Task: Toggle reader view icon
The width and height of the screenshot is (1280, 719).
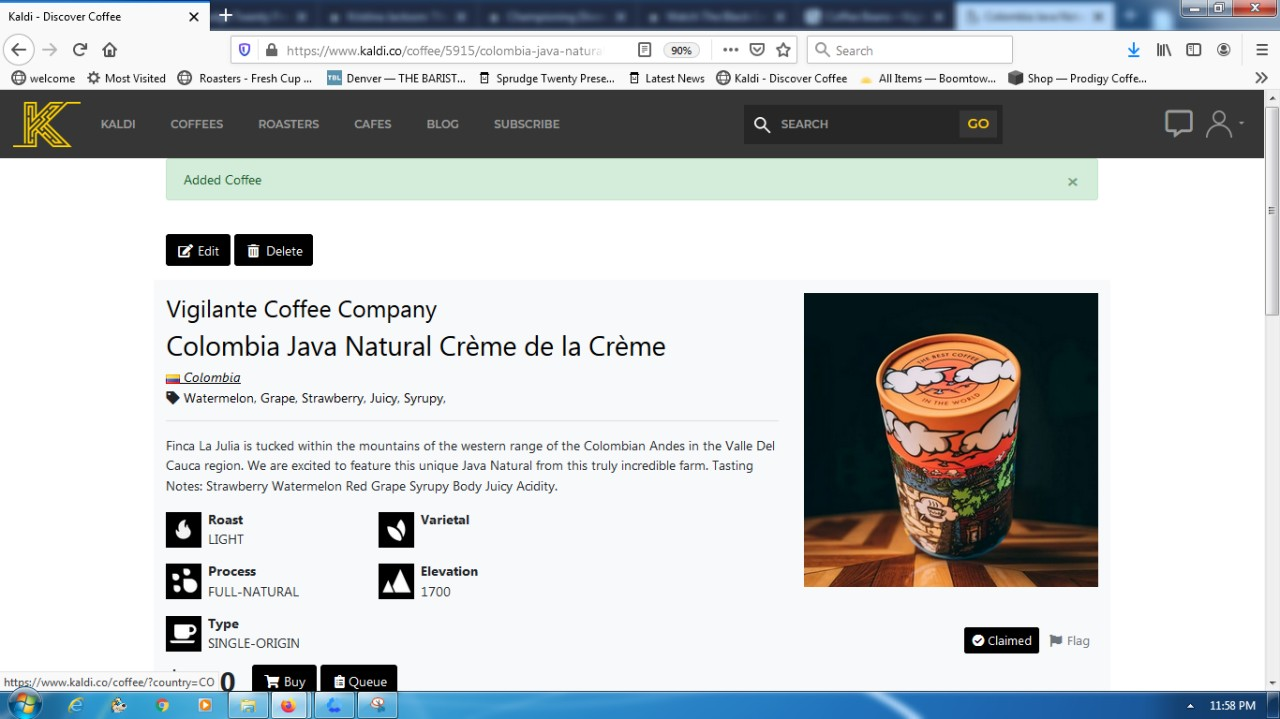Action: 645,50
